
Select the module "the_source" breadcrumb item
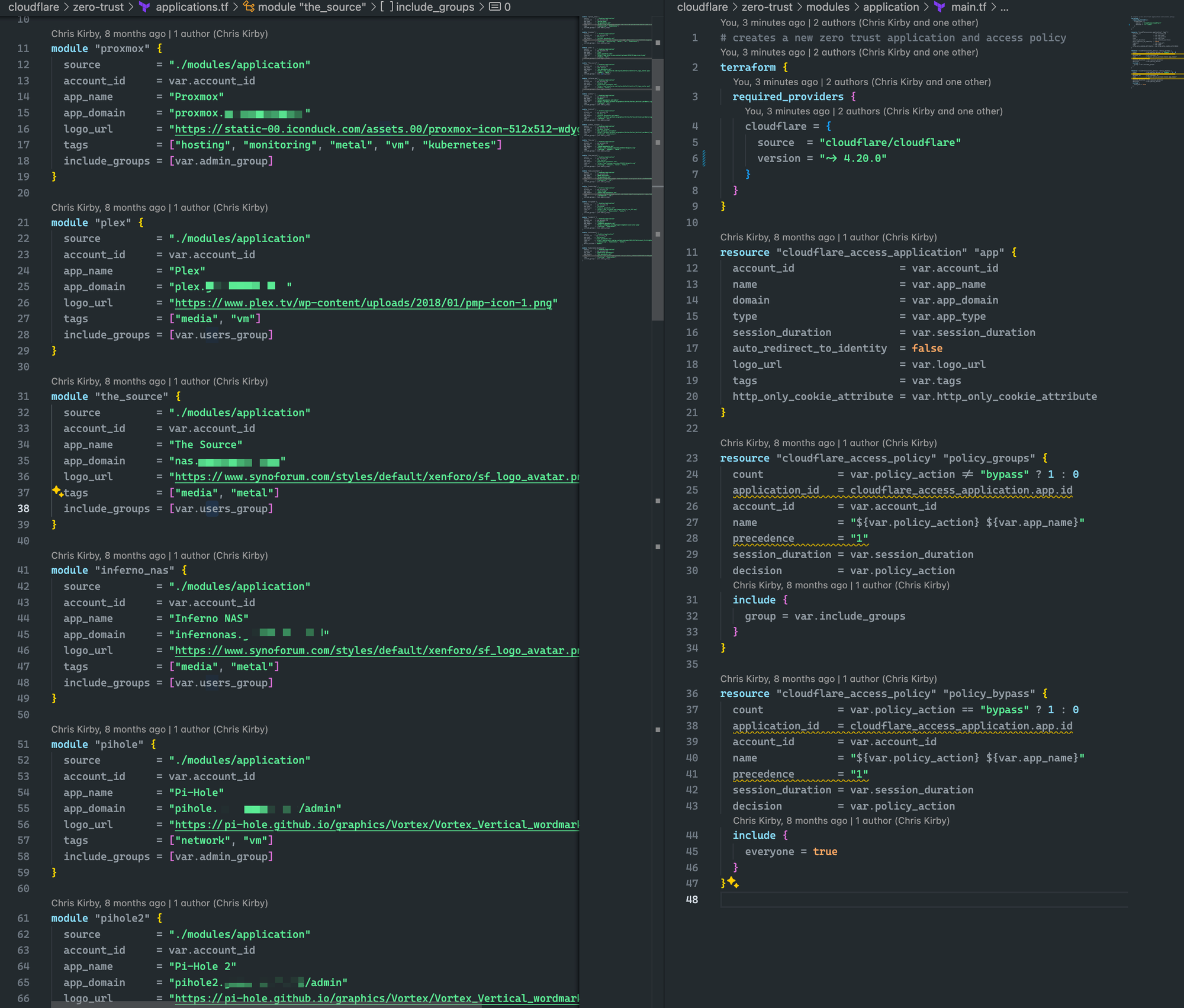point(312,7)
